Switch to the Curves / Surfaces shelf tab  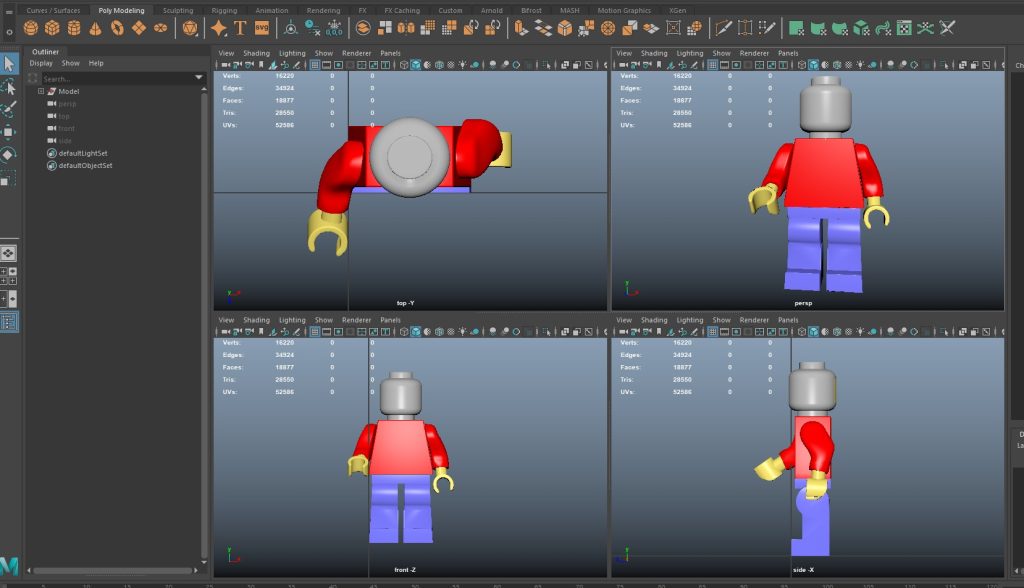coord(53,10)
